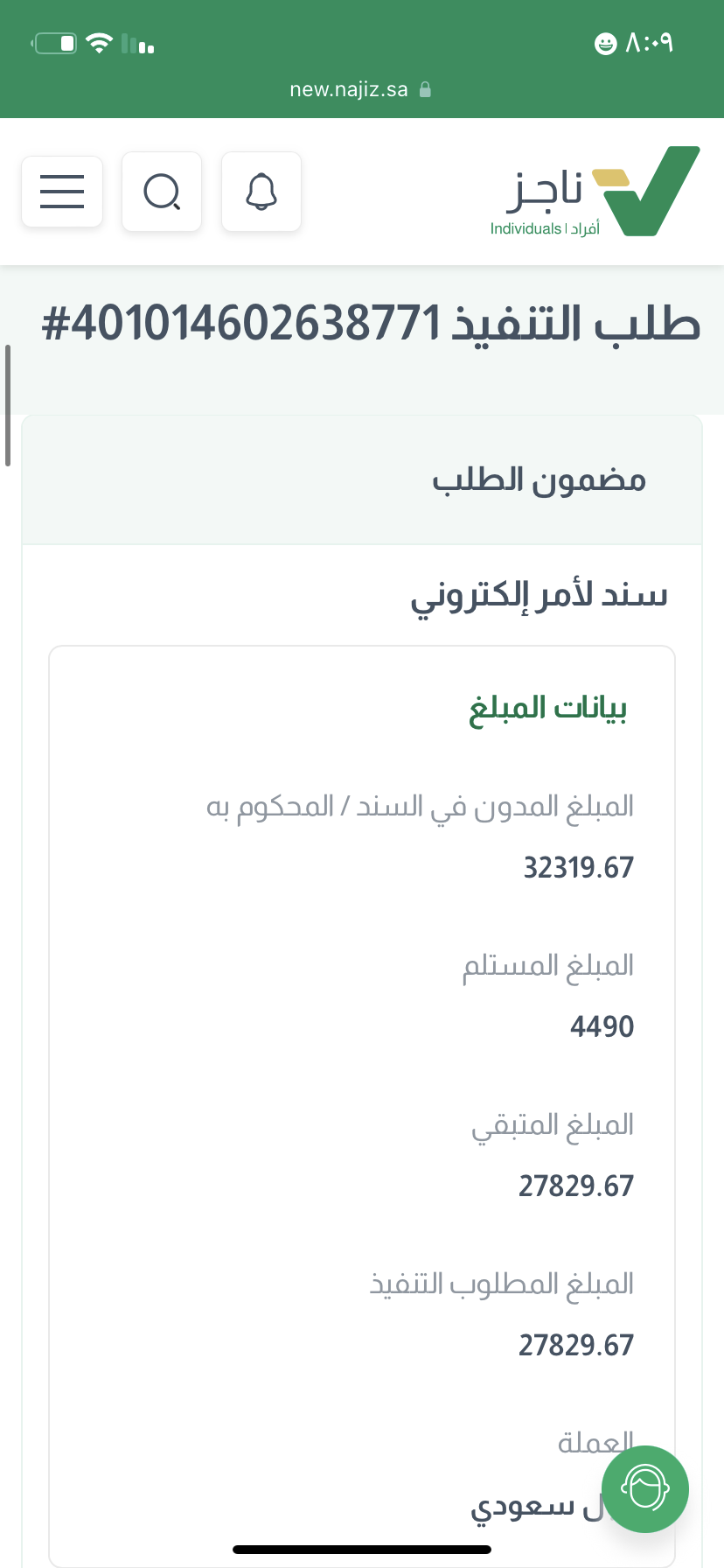Select the مضمون الطلب section header
The height and width of the screenshot is (1568, 724).
tap(539, 480)
